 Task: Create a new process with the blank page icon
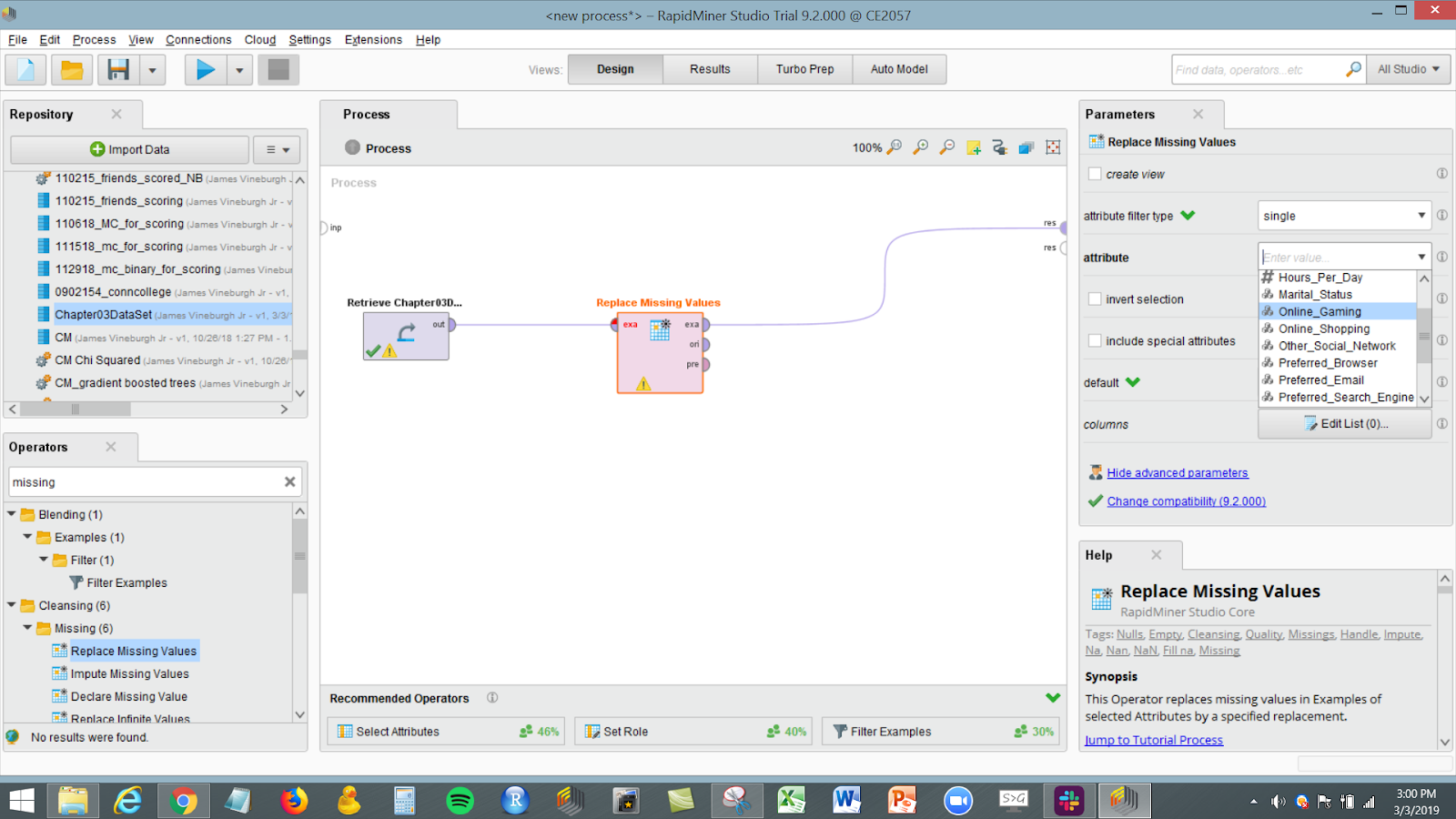[26, 69]
